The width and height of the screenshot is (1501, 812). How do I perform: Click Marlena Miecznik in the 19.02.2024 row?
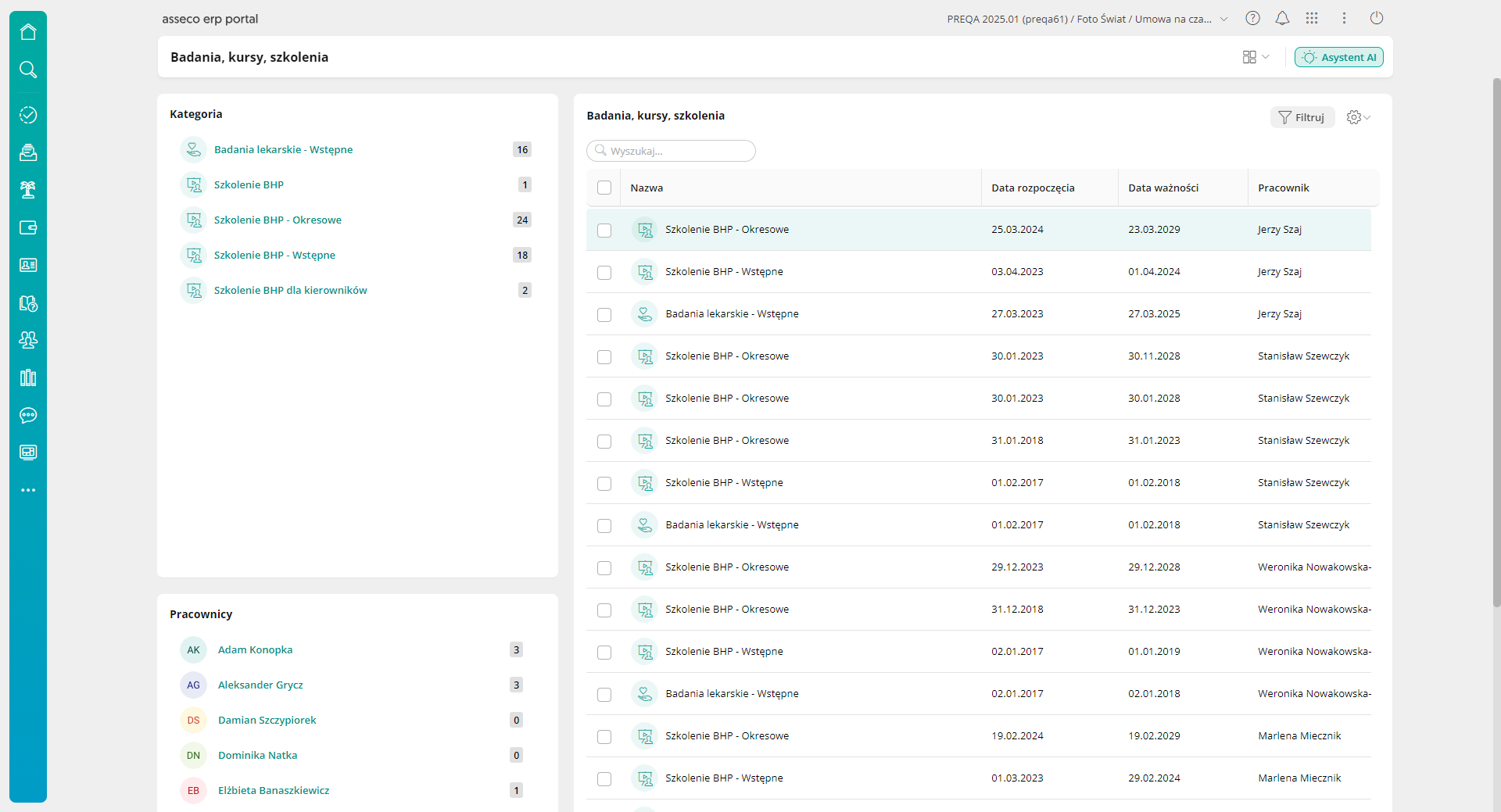(x=1299, y=735)
